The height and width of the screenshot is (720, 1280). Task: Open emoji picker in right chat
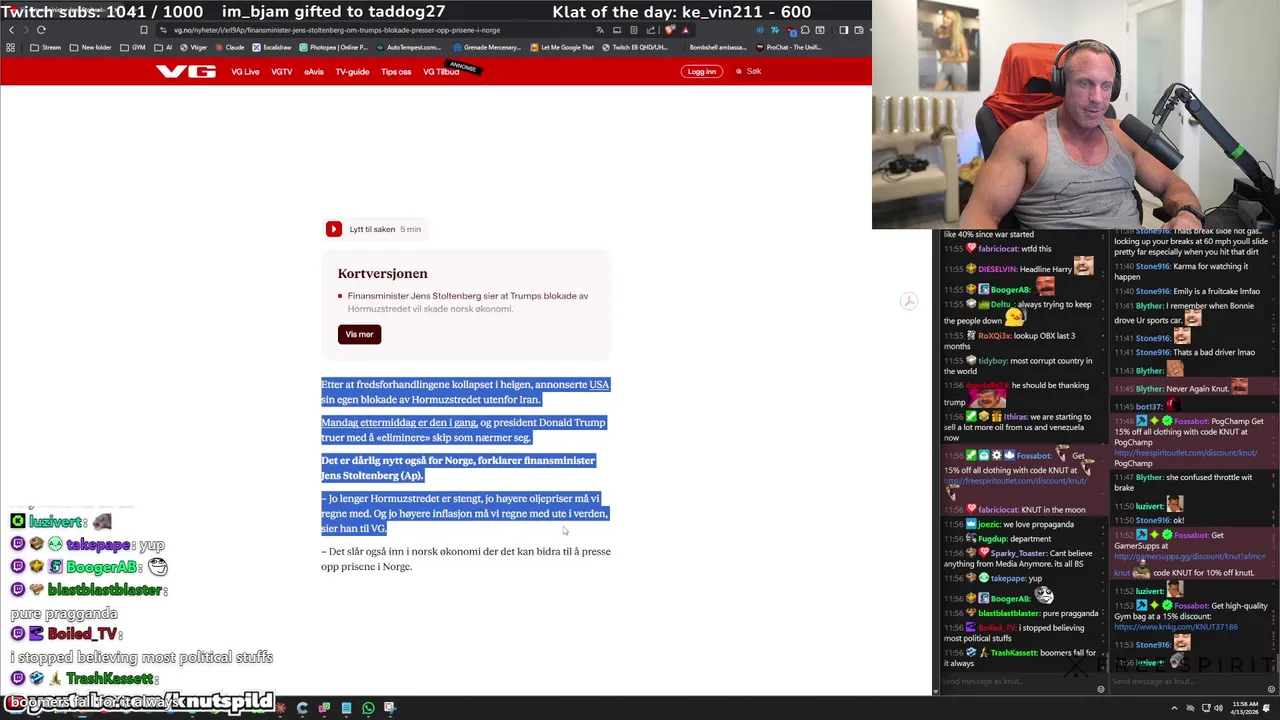1272,689
